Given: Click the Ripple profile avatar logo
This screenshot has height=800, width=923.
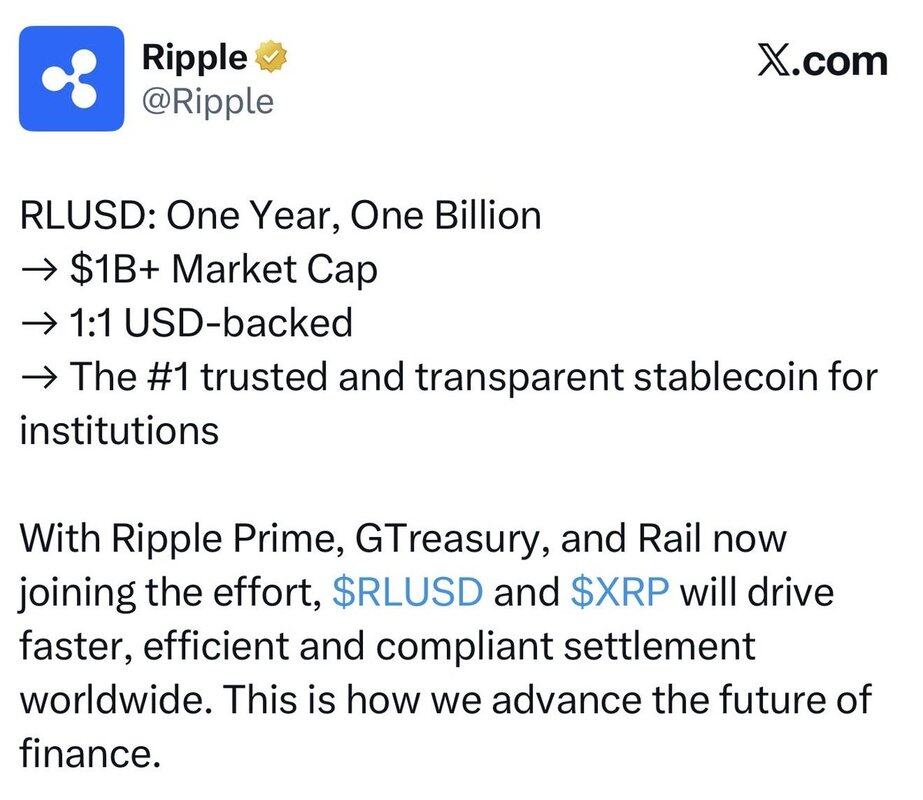Looking at the screenshot, I should coord(71,79).
